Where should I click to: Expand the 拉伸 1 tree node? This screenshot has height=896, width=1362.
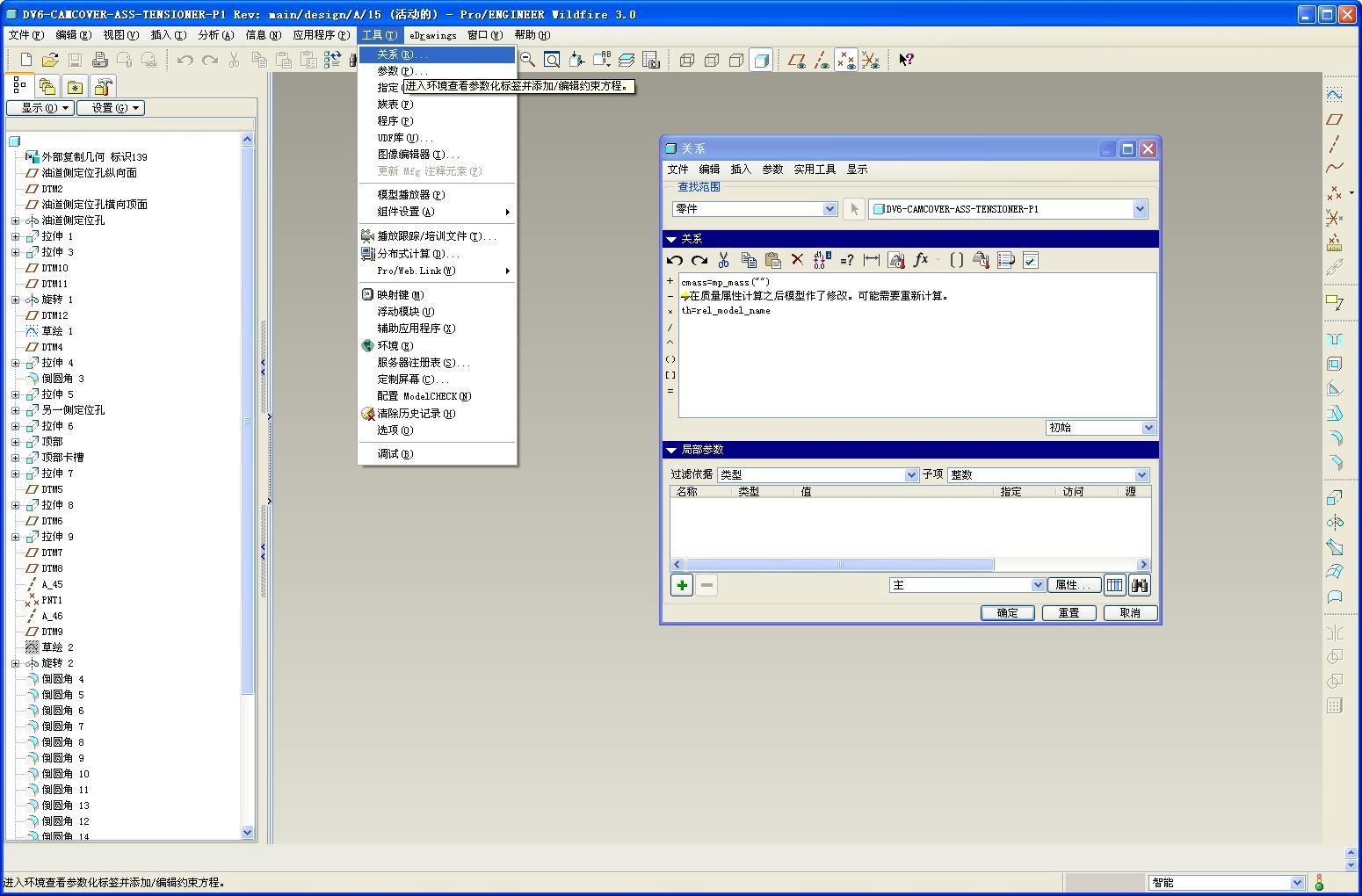15,236
